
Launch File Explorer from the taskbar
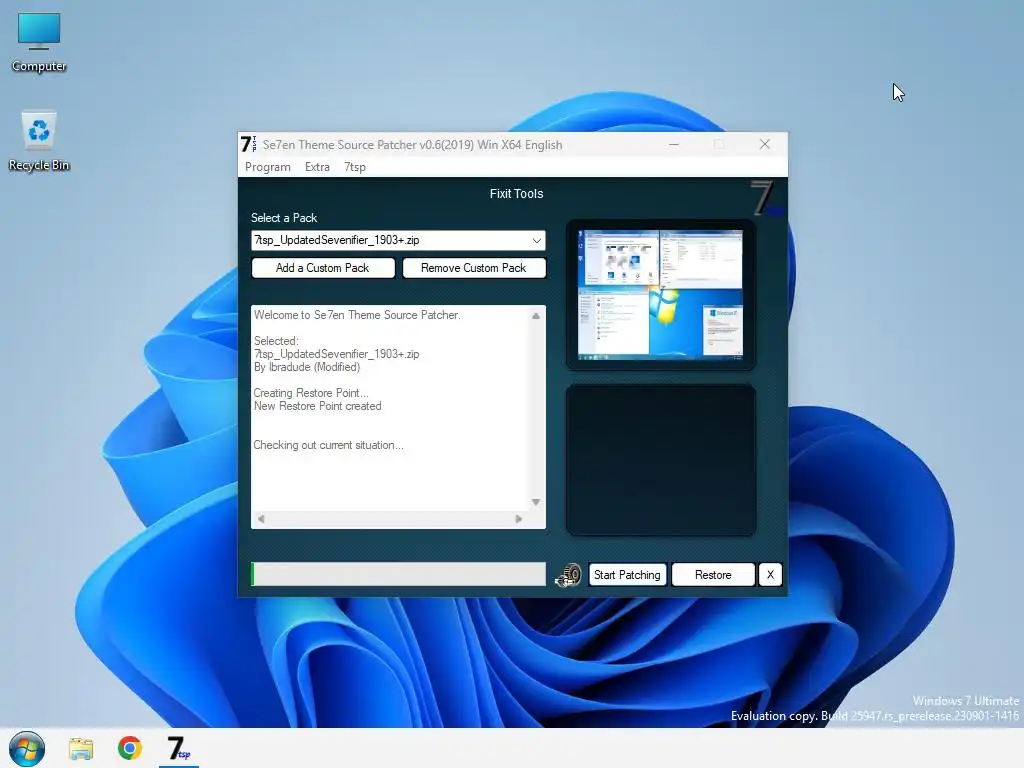81,748
